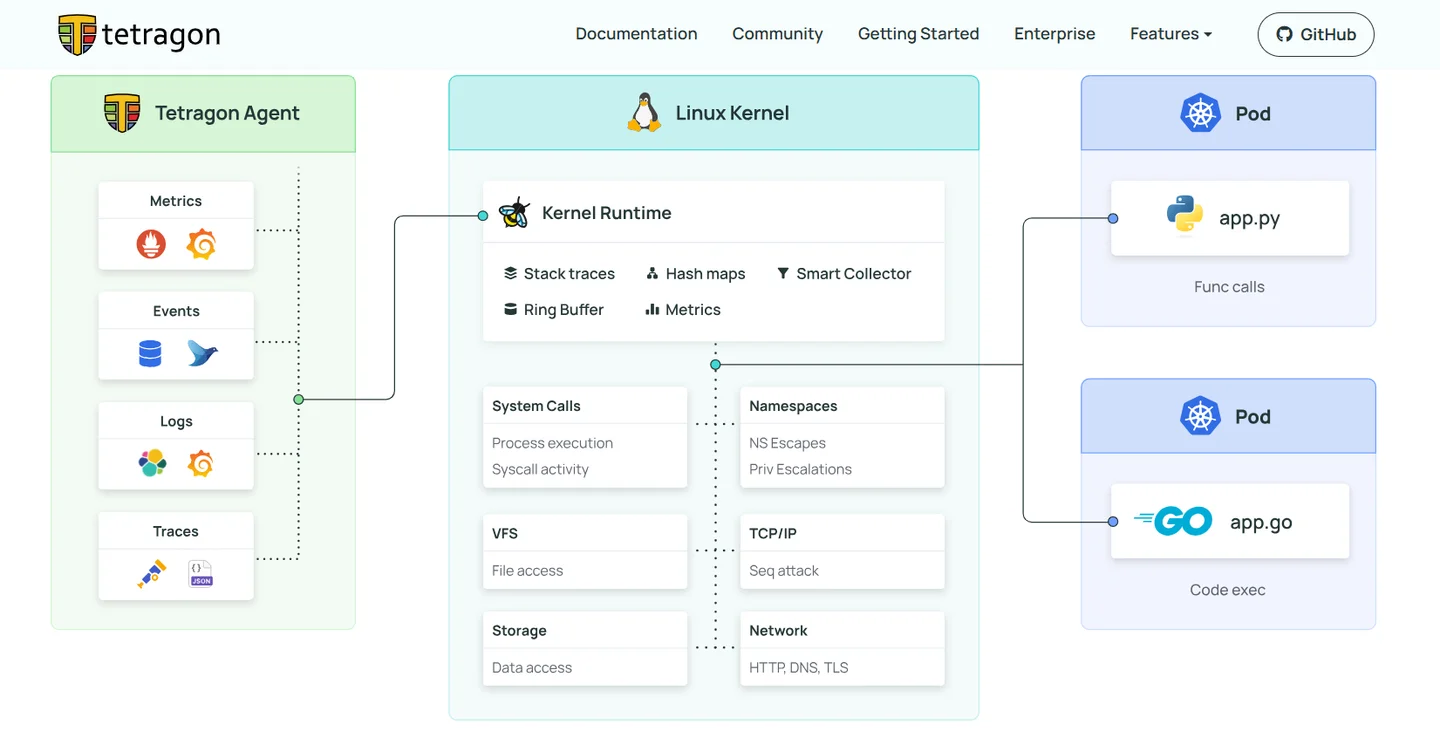Click the app.go label

[x=1261, y=522]
